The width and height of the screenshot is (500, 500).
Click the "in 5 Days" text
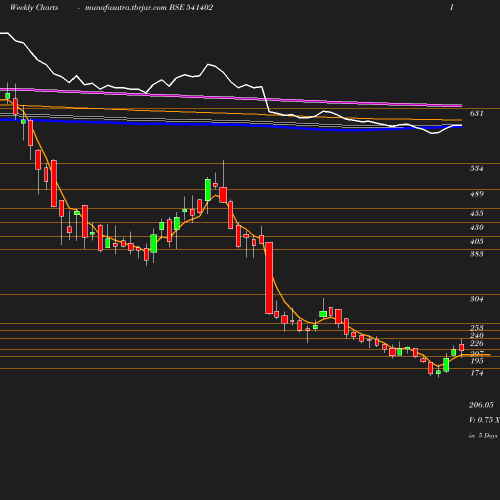coord(483,436)
